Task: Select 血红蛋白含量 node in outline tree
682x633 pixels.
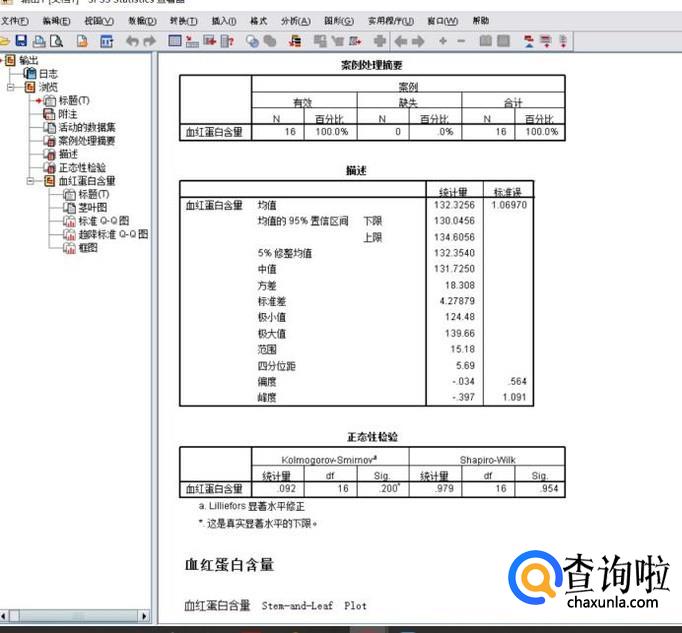Action: coord(87,181)
